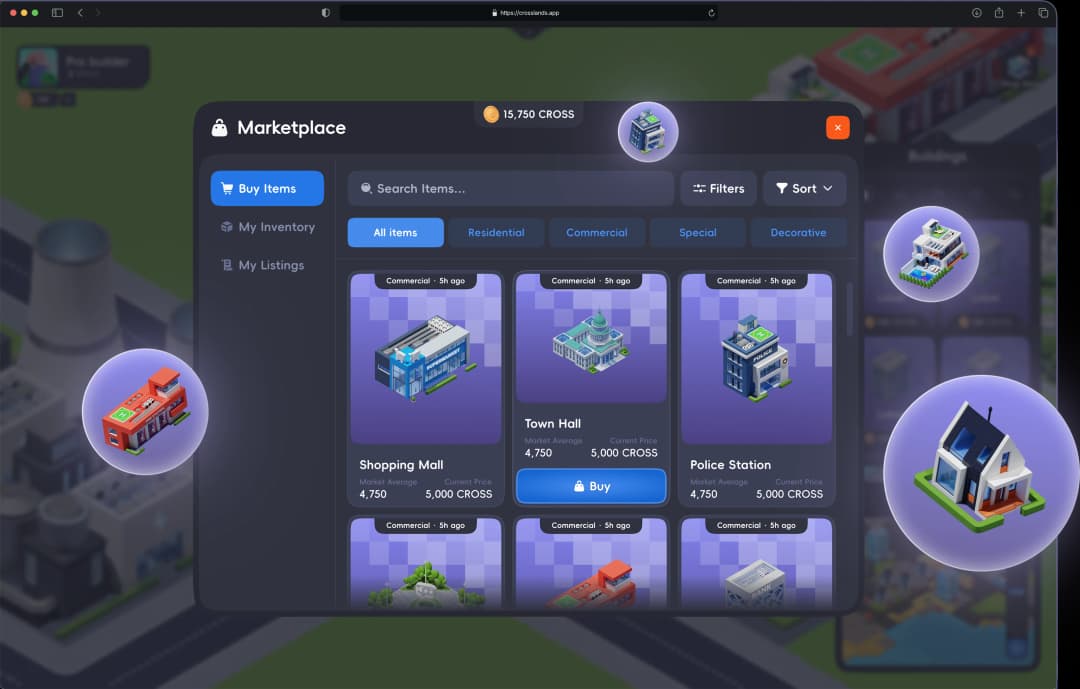Screen dimensions: 1080x689
Task: Close the Marketplace with the orange X
Action: pos(838,127)
